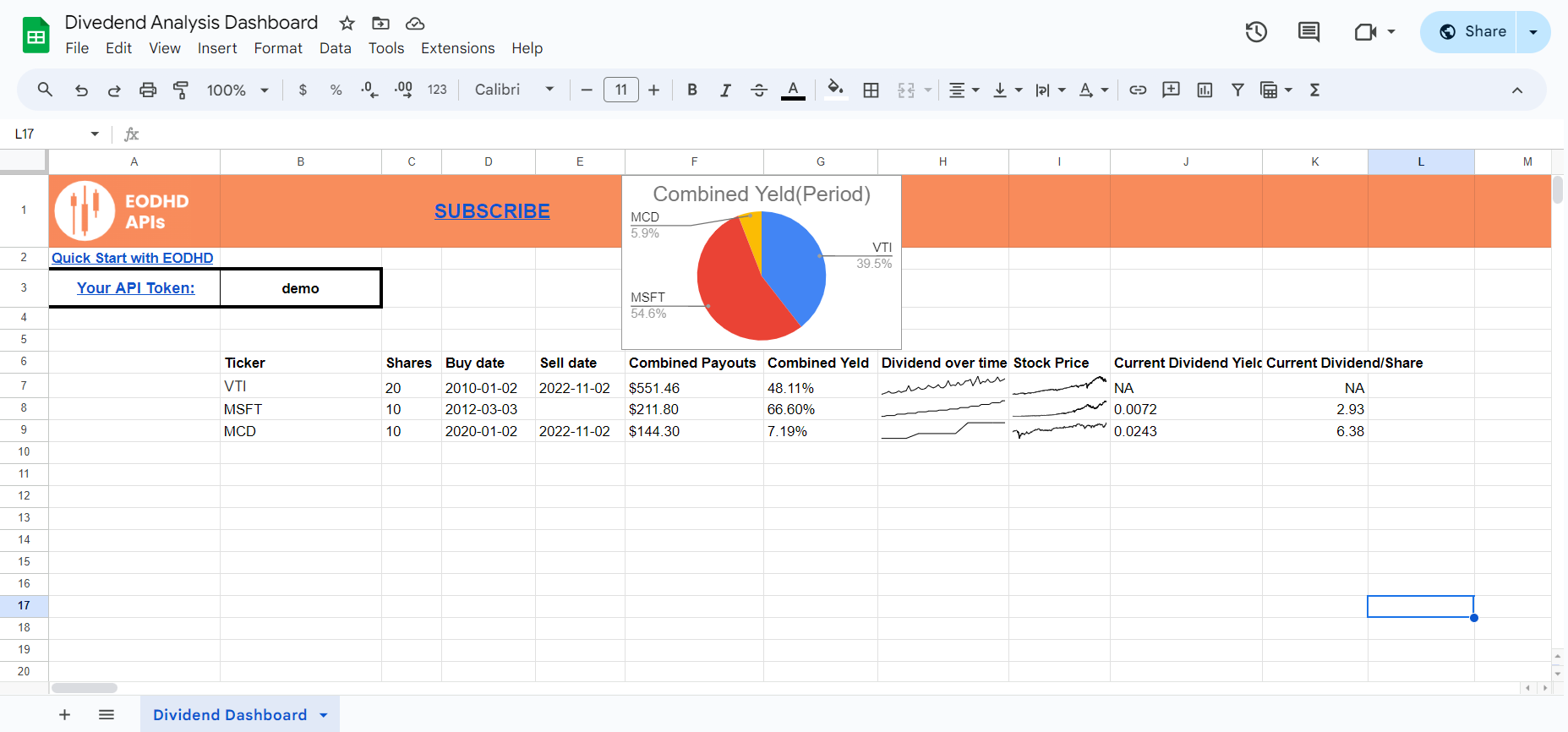Open the Data menu
The height and width of the screenshot is (732, 1568).
[336, 48]
